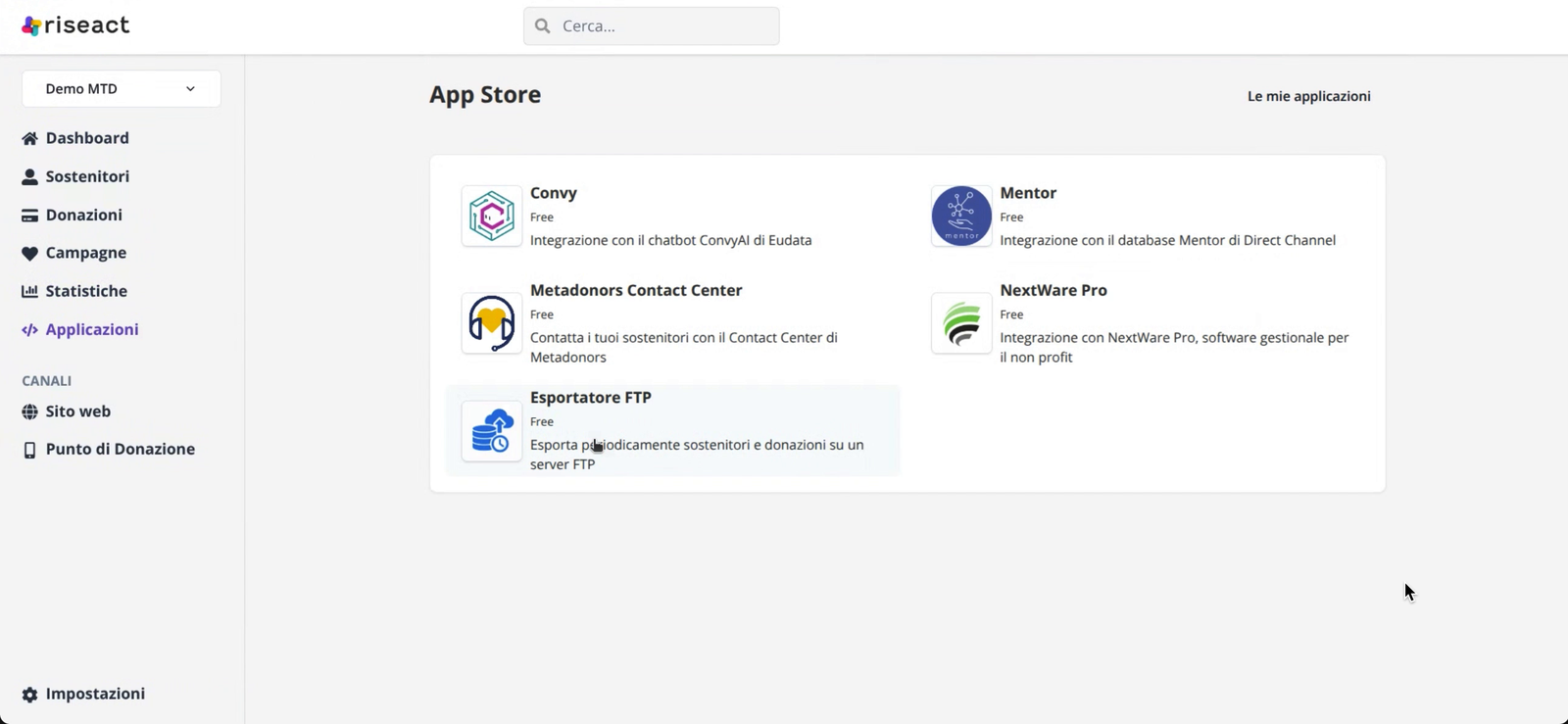Viewport: 1568px width, 724px height.
Task: Click the Sito web globe icon
Action: point(29,412)
